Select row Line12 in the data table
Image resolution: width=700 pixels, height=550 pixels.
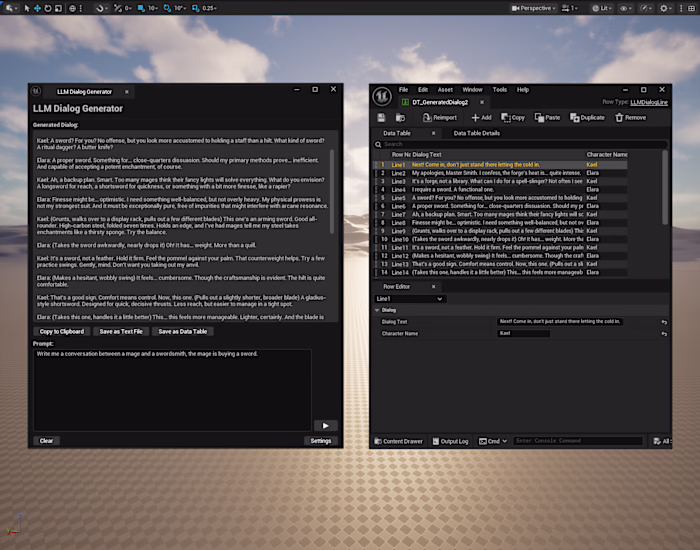500,256
